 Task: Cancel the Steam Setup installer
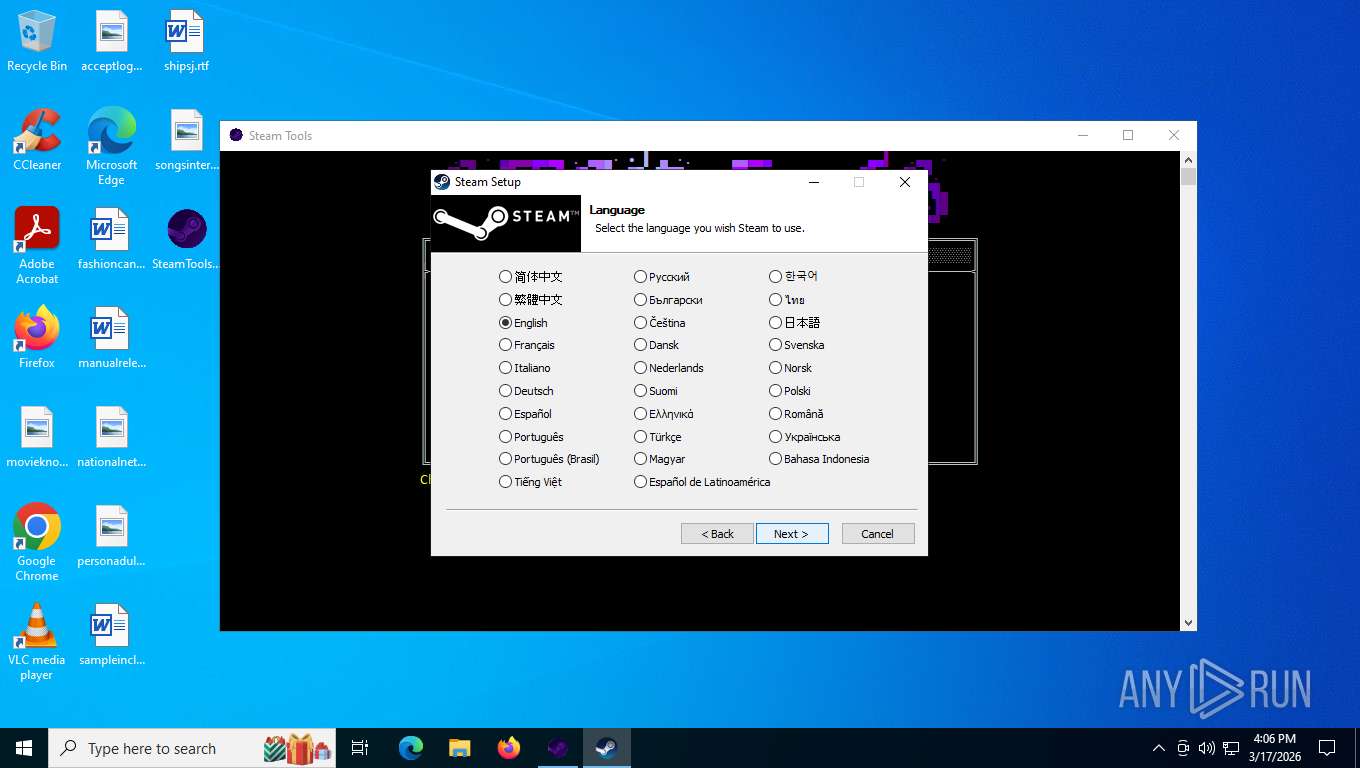[878, 534]
